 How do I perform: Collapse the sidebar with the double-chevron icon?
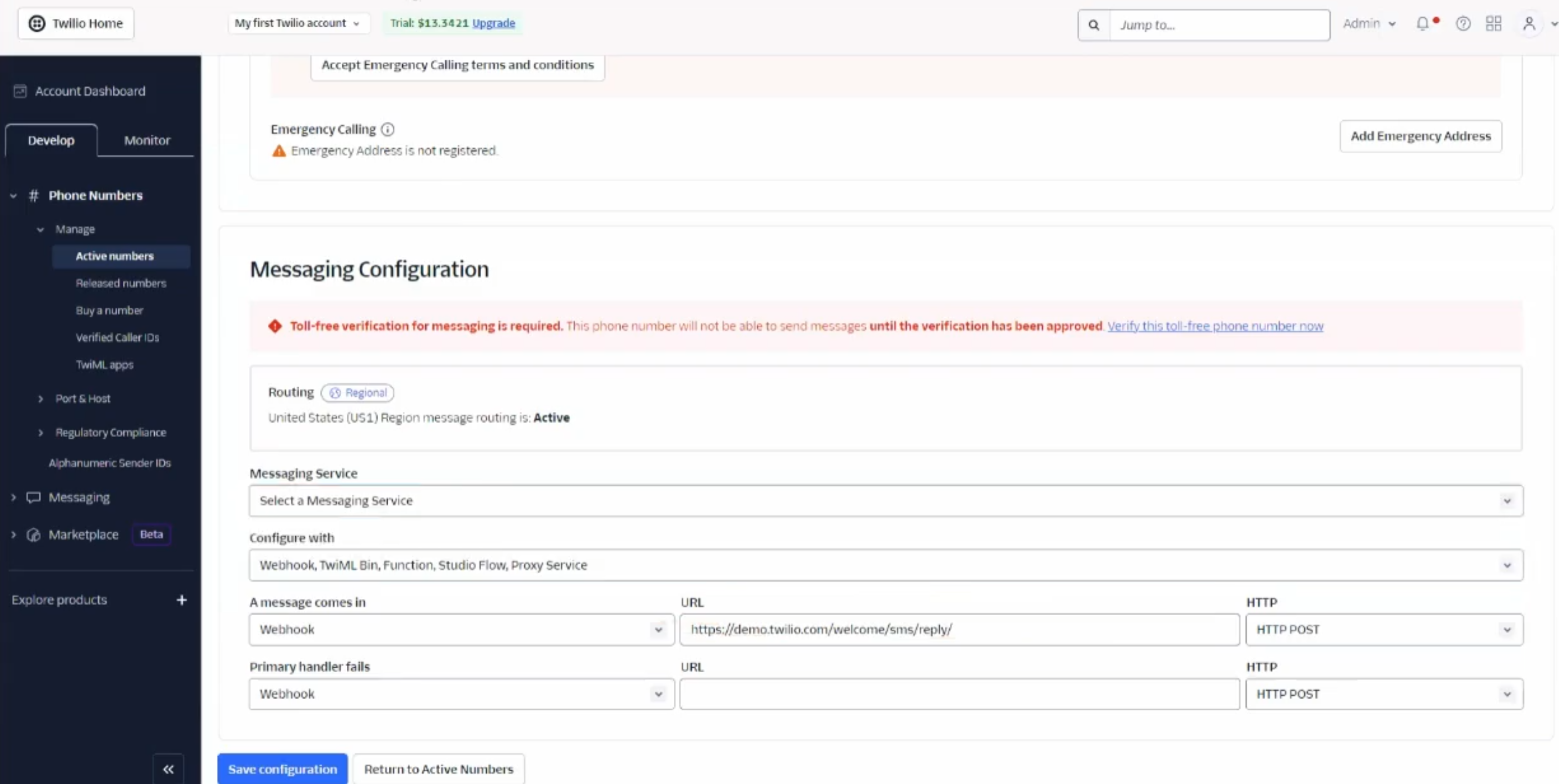(x=168, y=769)
